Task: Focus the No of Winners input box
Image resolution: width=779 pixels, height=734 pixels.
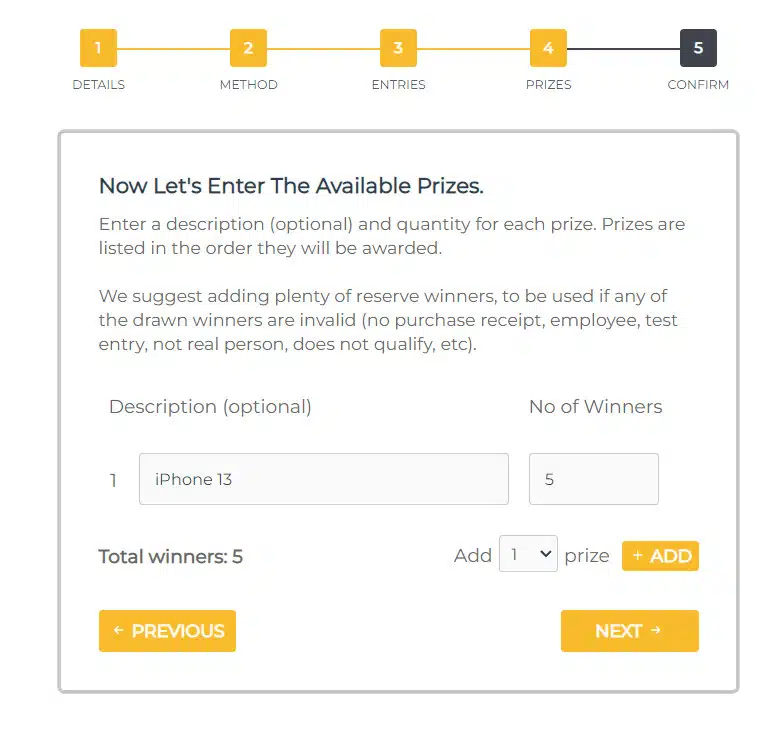Action: point(593,479)
